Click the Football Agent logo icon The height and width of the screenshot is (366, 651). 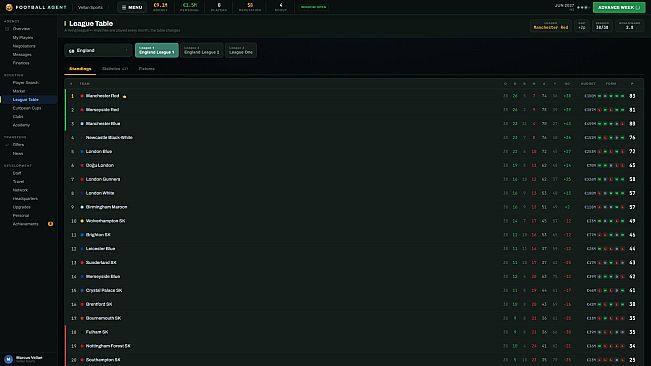pos(9,7)
